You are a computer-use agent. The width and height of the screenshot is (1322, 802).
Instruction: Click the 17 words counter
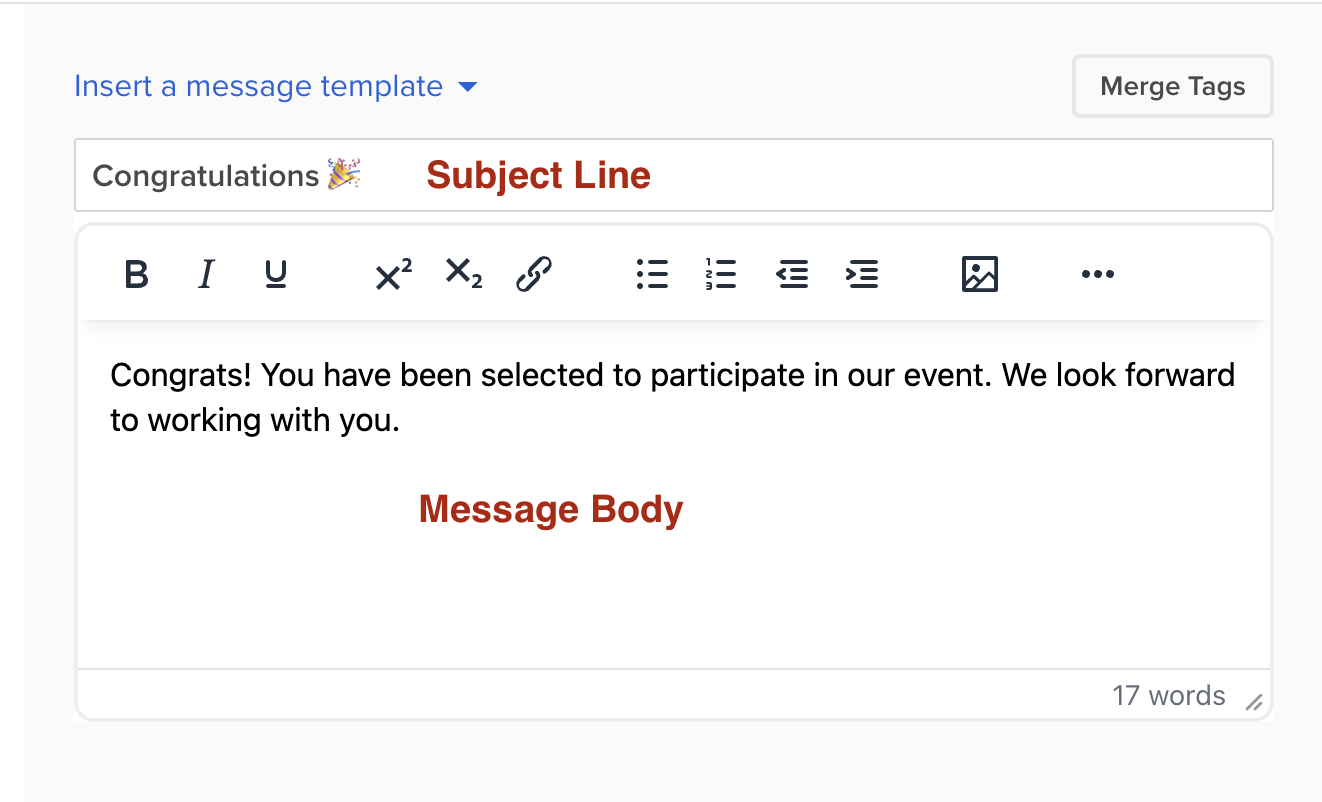point(1168,696)
